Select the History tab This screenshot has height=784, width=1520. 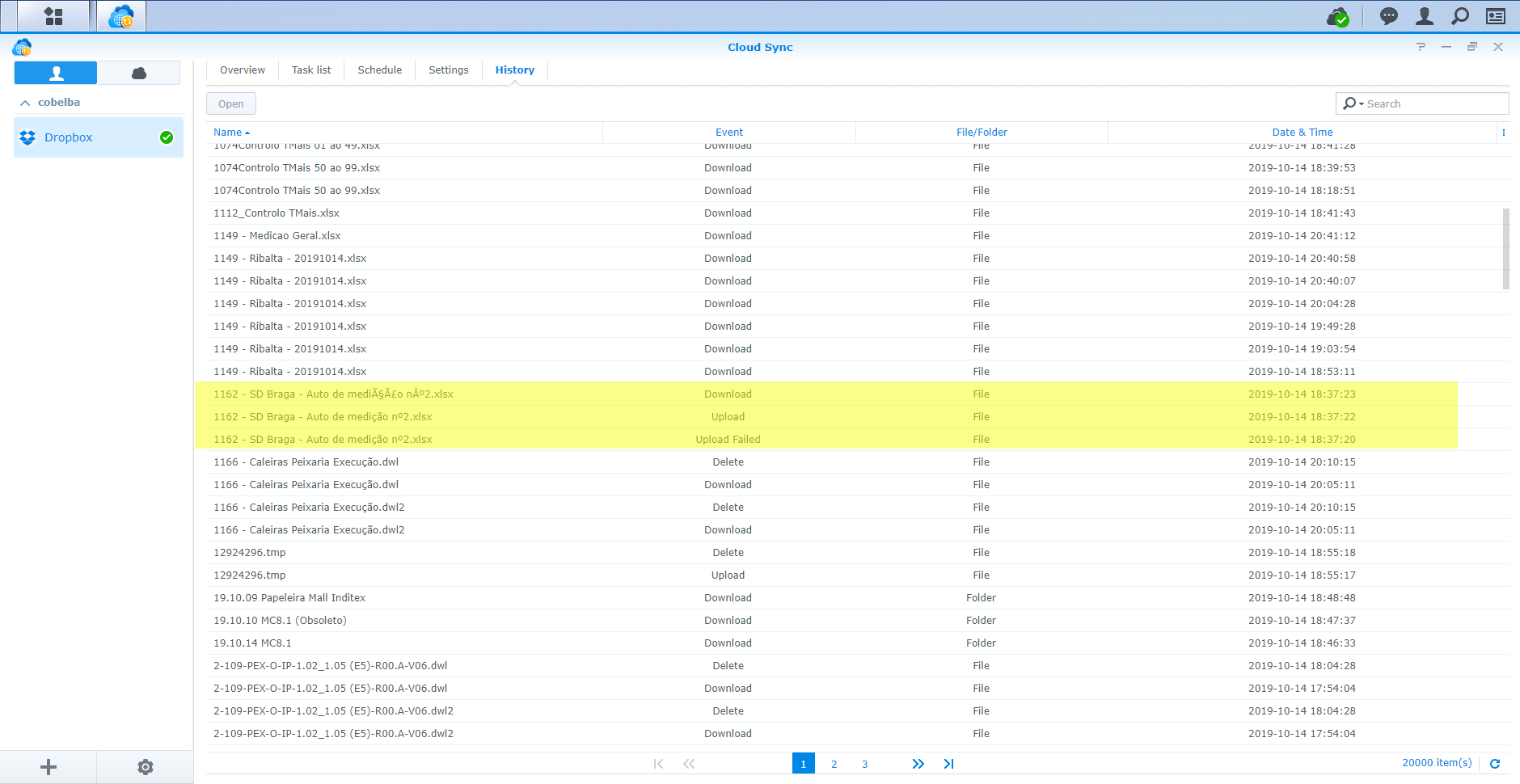[x=515, y=70]
